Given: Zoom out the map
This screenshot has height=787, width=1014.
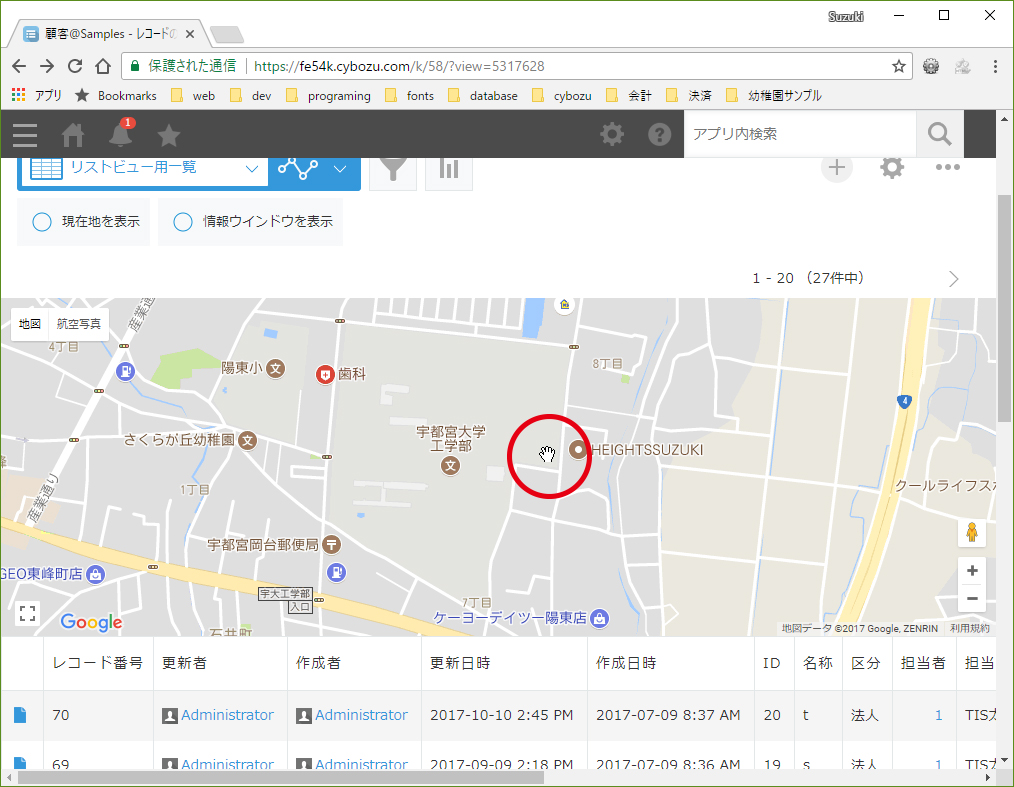Looking at the screenshot, I should coord(971,599).
